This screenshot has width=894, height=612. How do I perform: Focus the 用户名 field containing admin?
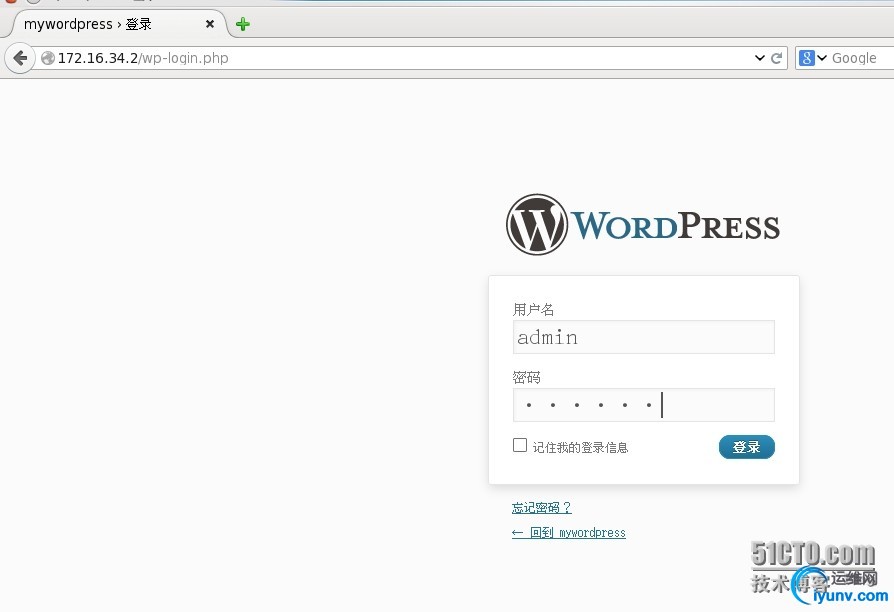(644, 337)
